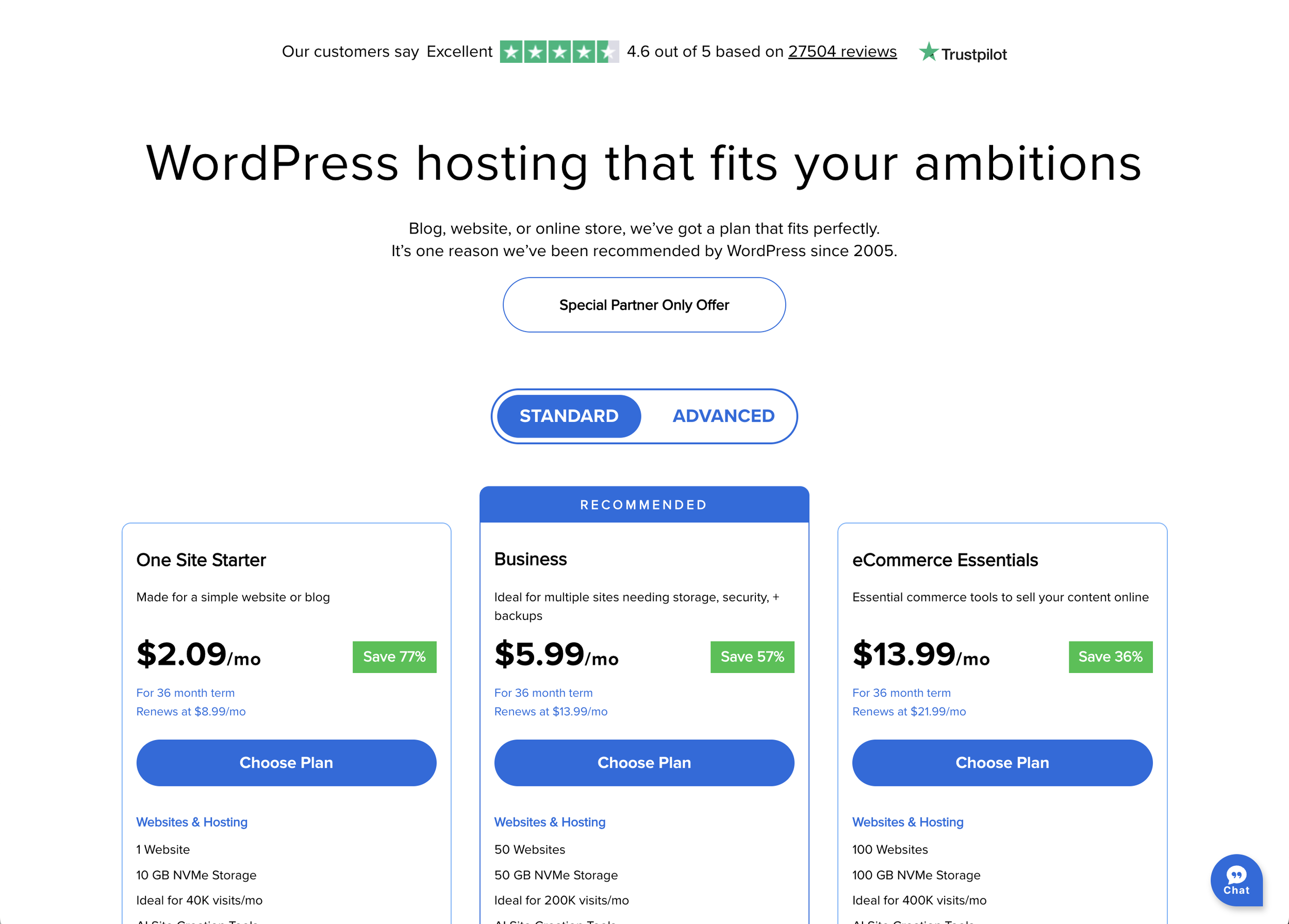Choose Plan for One Site Starter
Viewport: 1289px width, 924px height.
(x=286, y=762)
